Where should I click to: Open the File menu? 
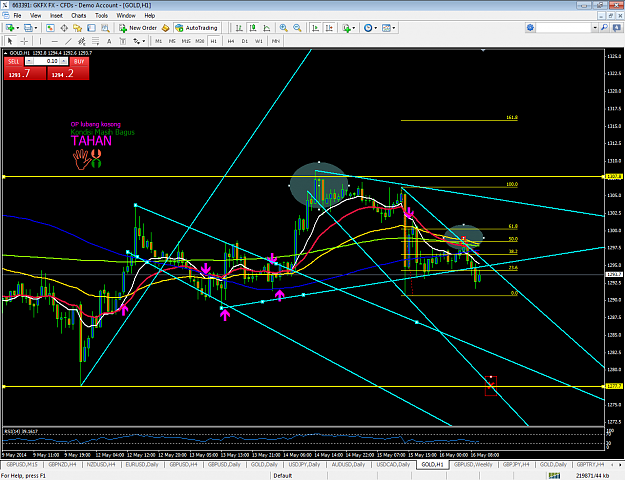pyautogui.click(x=17, y=16)
